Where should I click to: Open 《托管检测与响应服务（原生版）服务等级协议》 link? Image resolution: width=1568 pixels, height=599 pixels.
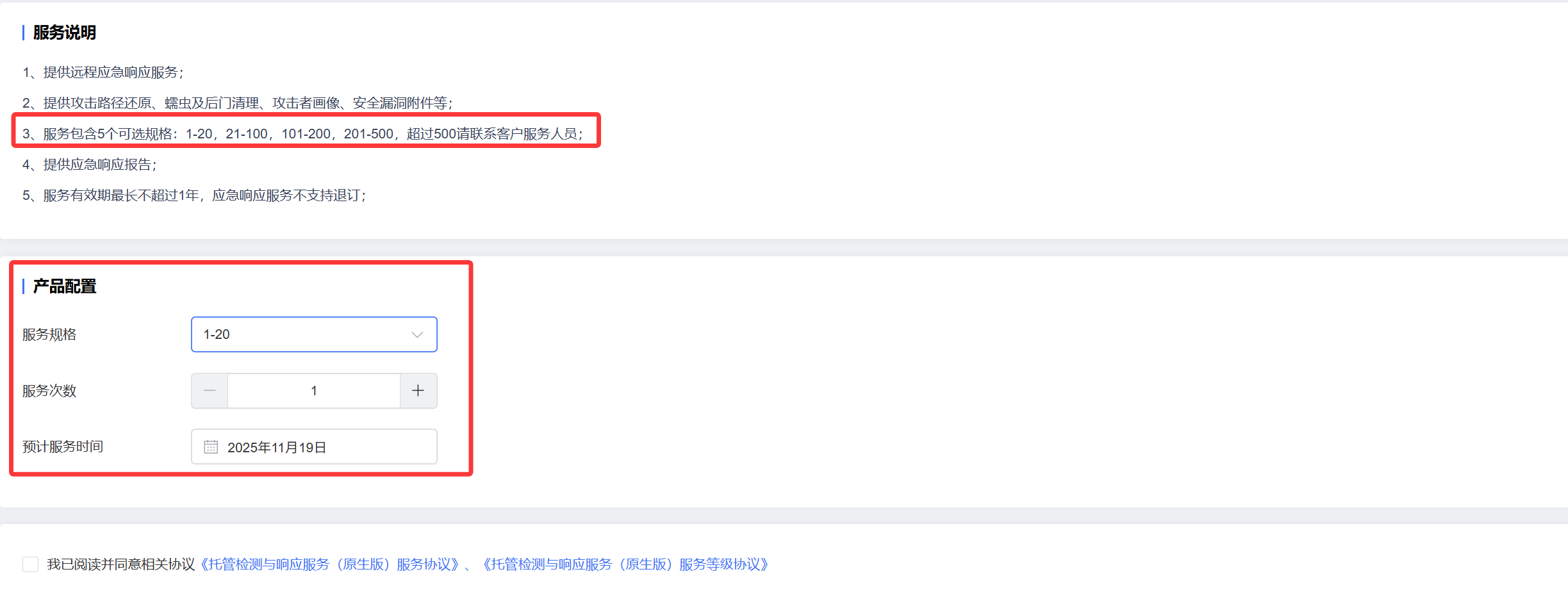(x=625, y=564)
